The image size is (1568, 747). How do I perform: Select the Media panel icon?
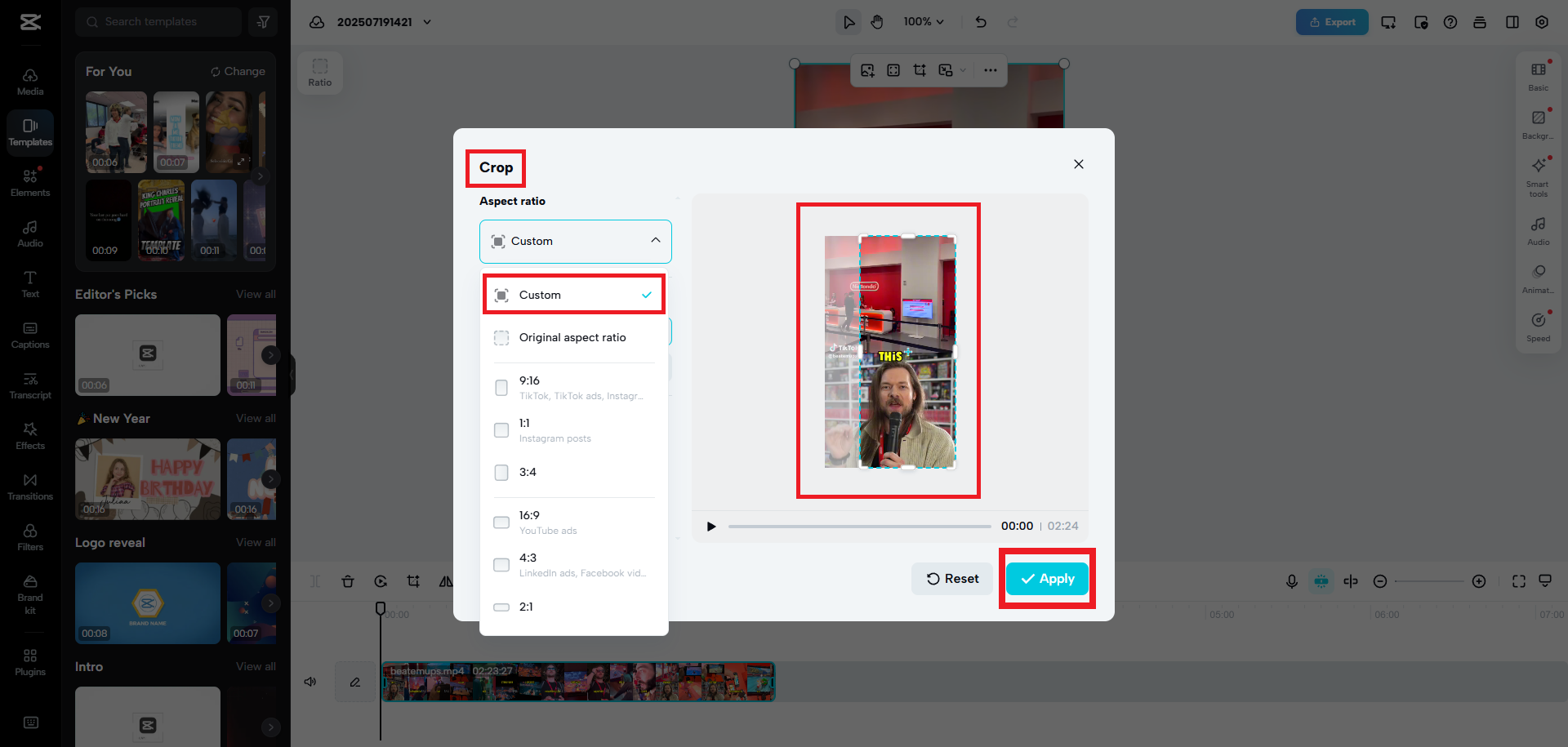click(x=29, y=80)
